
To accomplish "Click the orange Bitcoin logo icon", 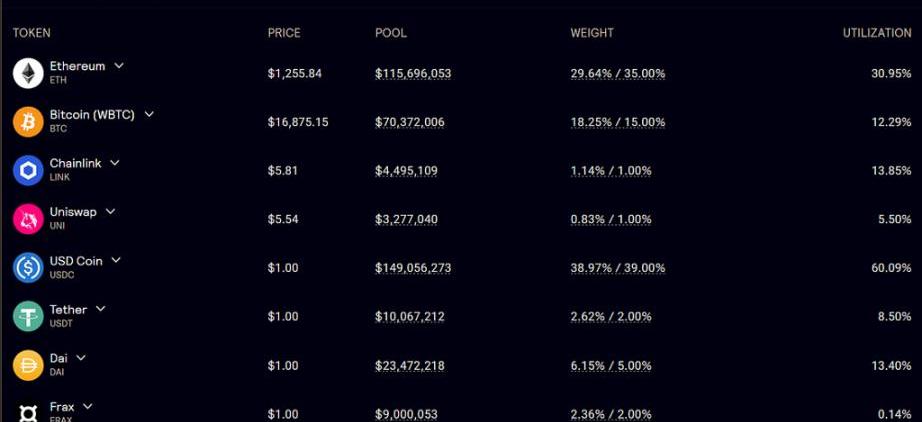I will pyautogui.click(x=28, y=122).
